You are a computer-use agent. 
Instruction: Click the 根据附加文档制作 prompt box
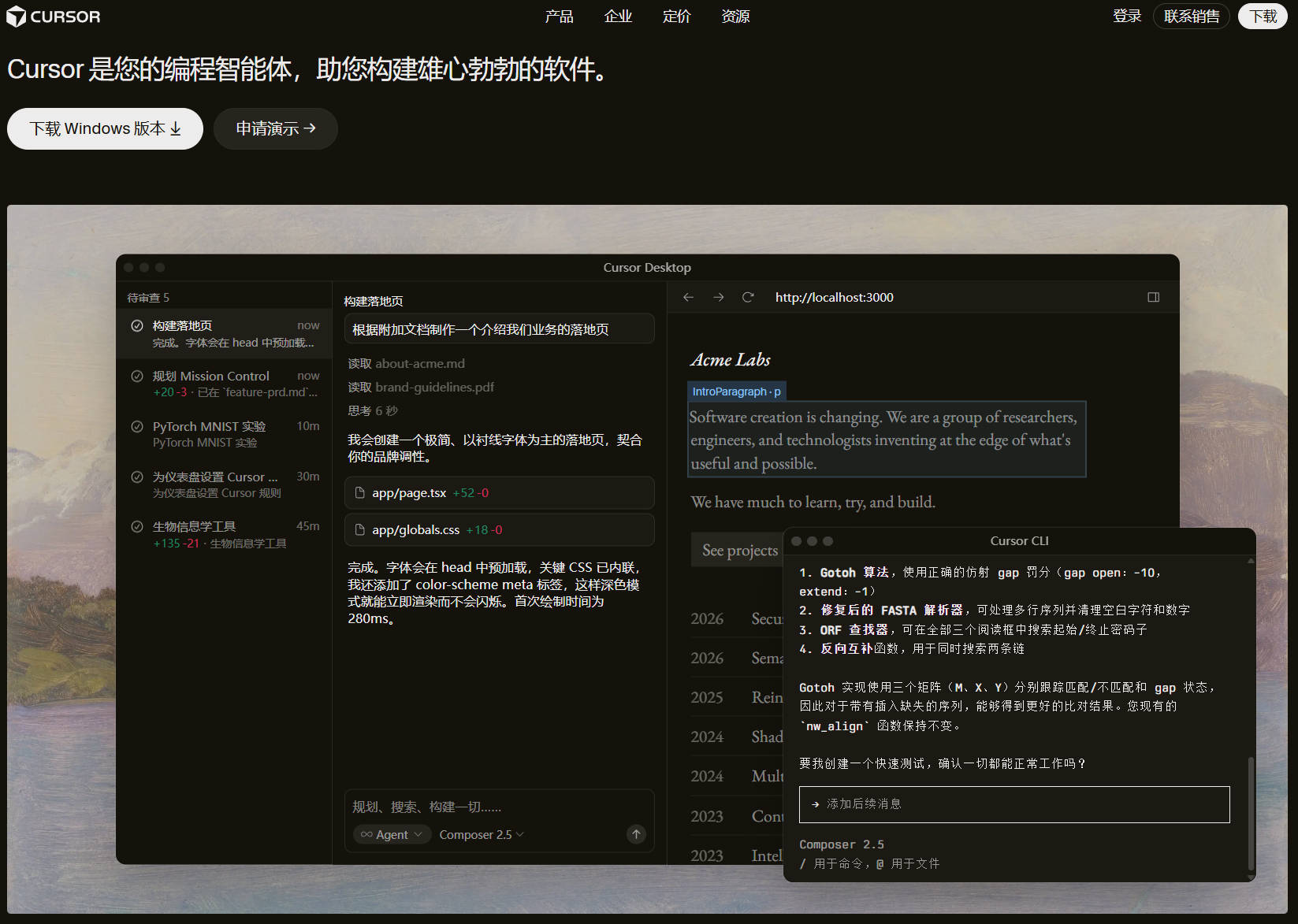click(x=500, y=329)
